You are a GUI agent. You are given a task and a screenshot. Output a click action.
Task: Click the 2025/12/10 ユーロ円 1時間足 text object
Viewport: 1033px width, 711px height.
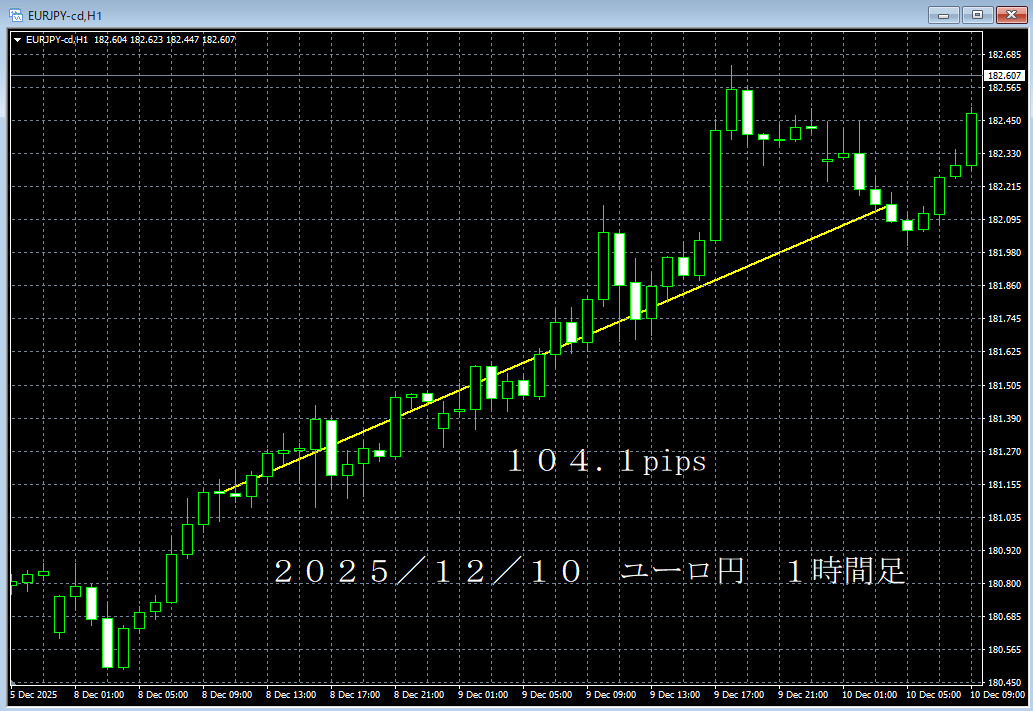590,572
